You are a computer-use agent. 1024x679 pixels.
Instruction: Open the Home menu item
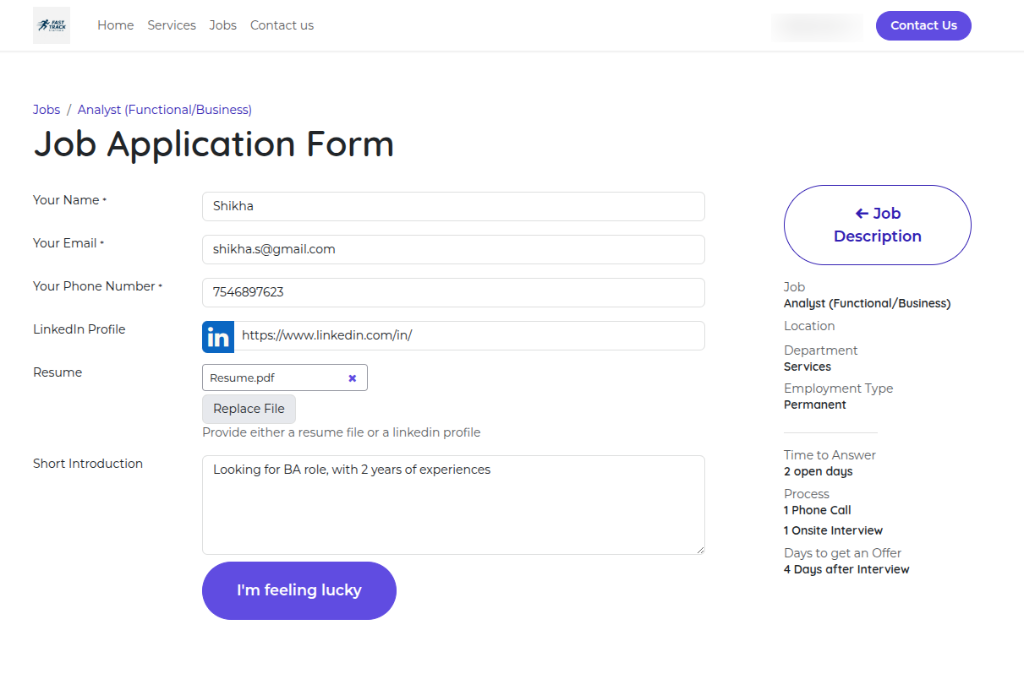[x=115, y=26]
